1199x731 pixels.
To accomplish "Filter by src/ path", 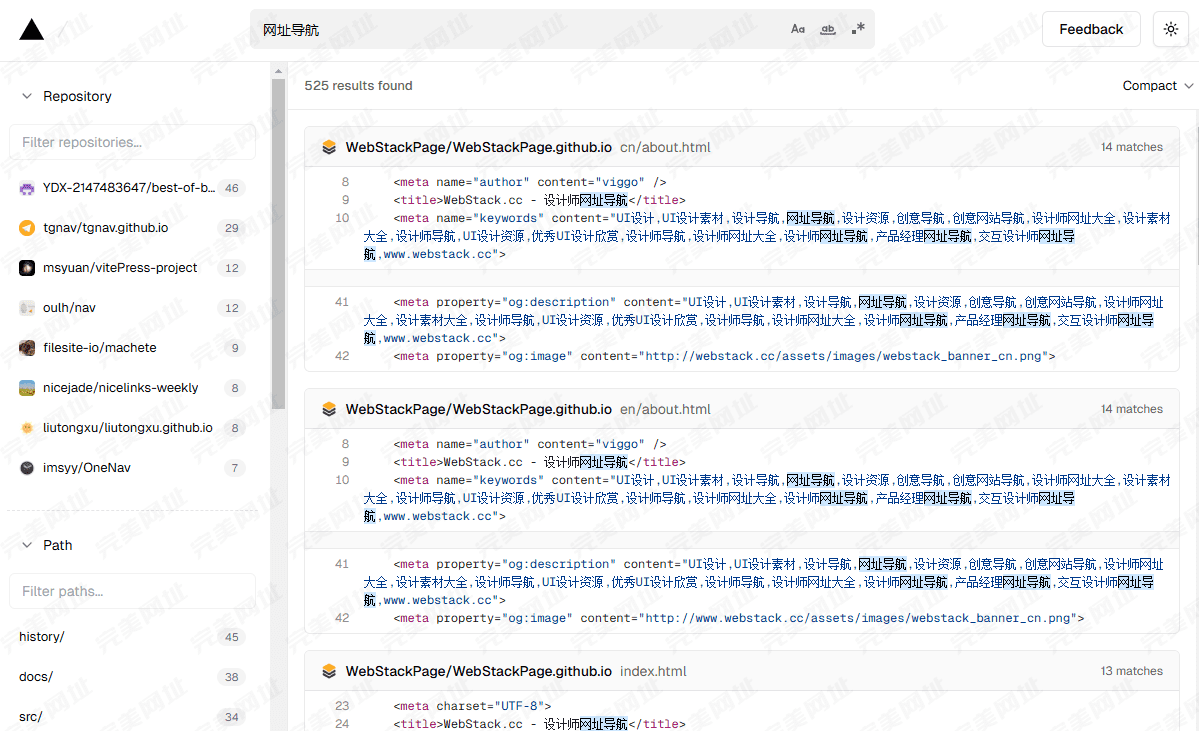I will click(x=132, y=716).
